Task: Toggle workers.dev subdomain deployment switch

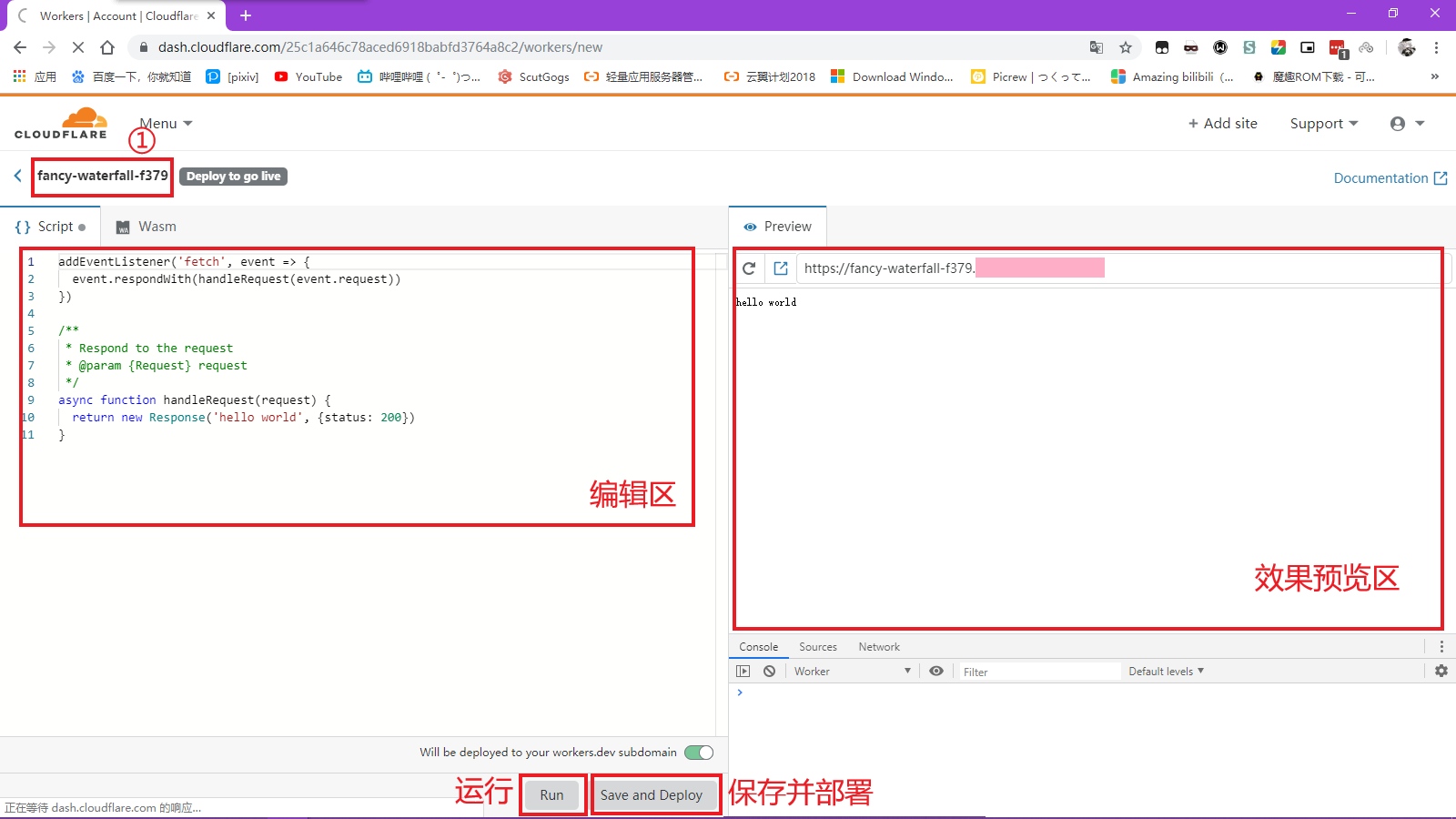Action: pyautogui.click(x=699, y=753)
